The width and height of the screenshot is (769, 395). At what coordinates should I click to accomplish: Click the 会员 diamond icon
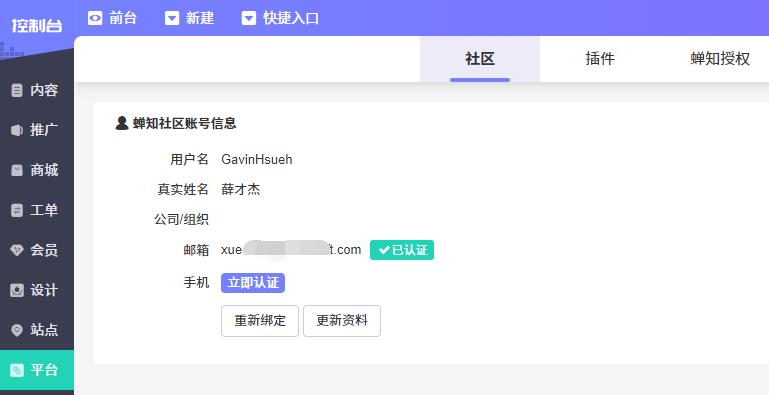(17, 250)
